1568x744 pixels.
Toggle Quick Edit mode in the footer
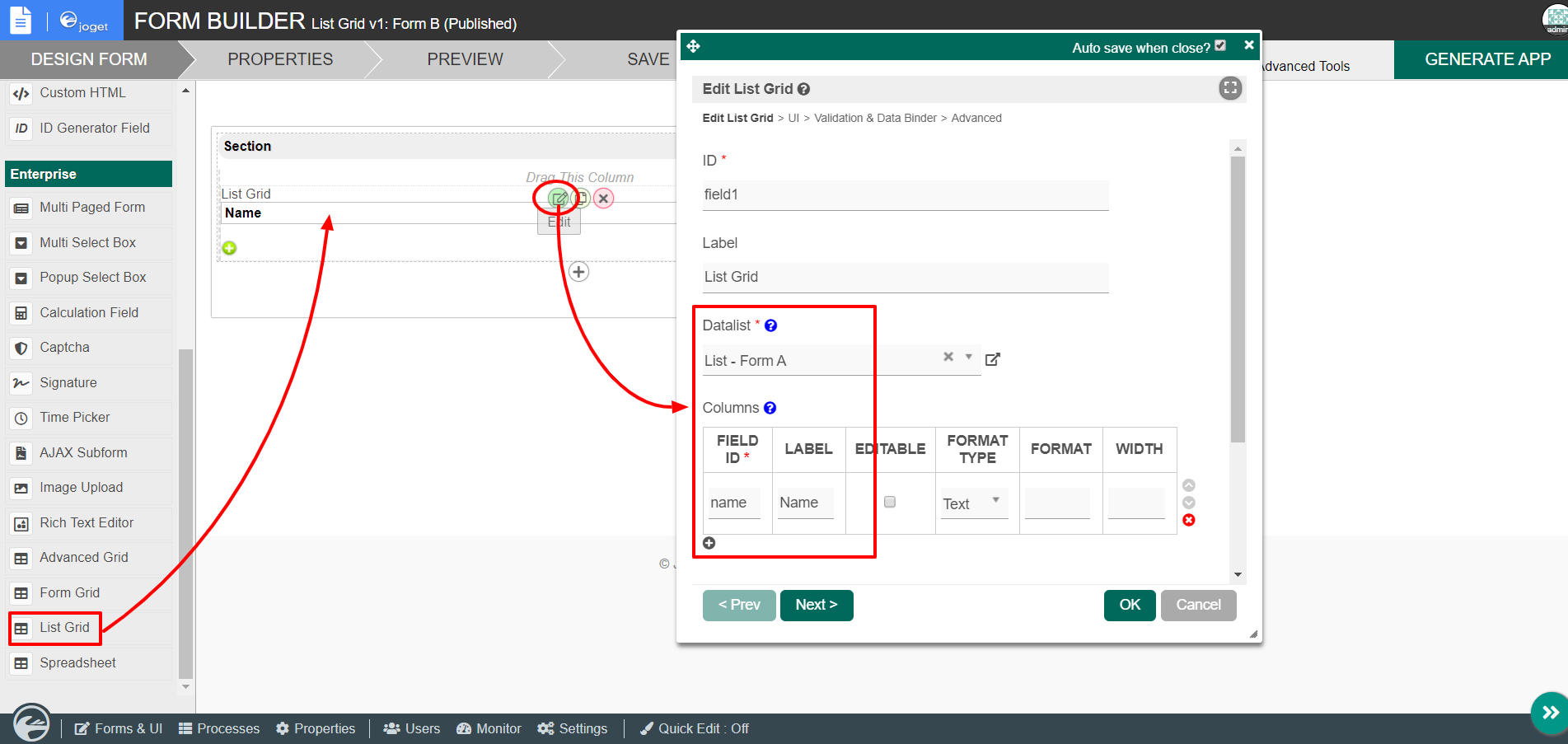694,728
